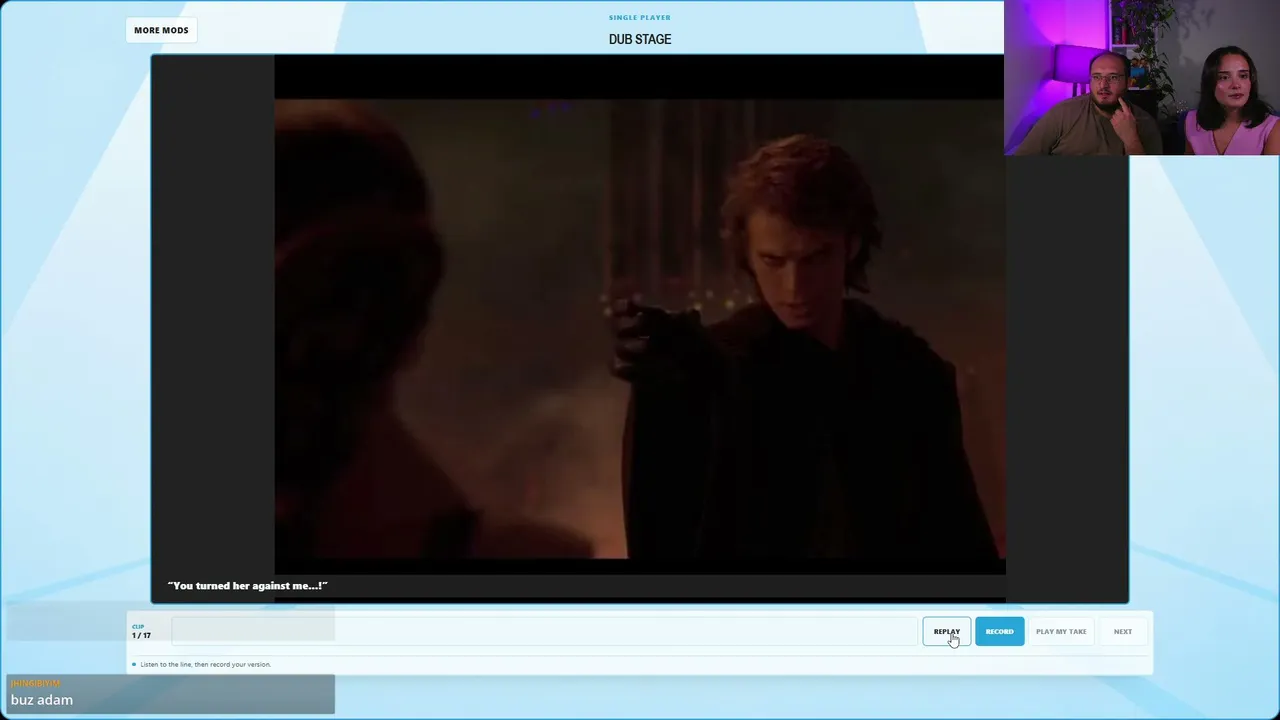Image resolution: width=1280 pixels, height=720 pixels.
Task: Click the SINGLE PLAYER label
Action: click(640, 17)
